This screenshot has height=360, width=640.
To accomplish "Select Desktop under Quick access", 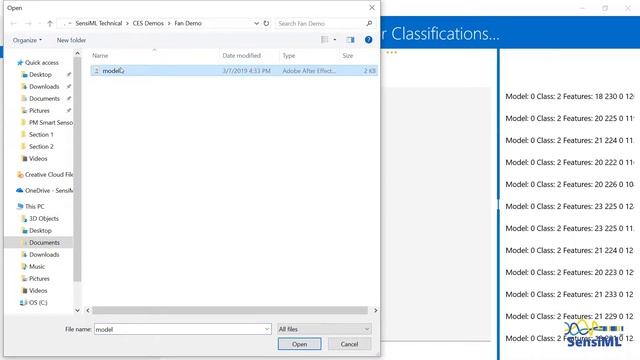I will coord(40,75).
